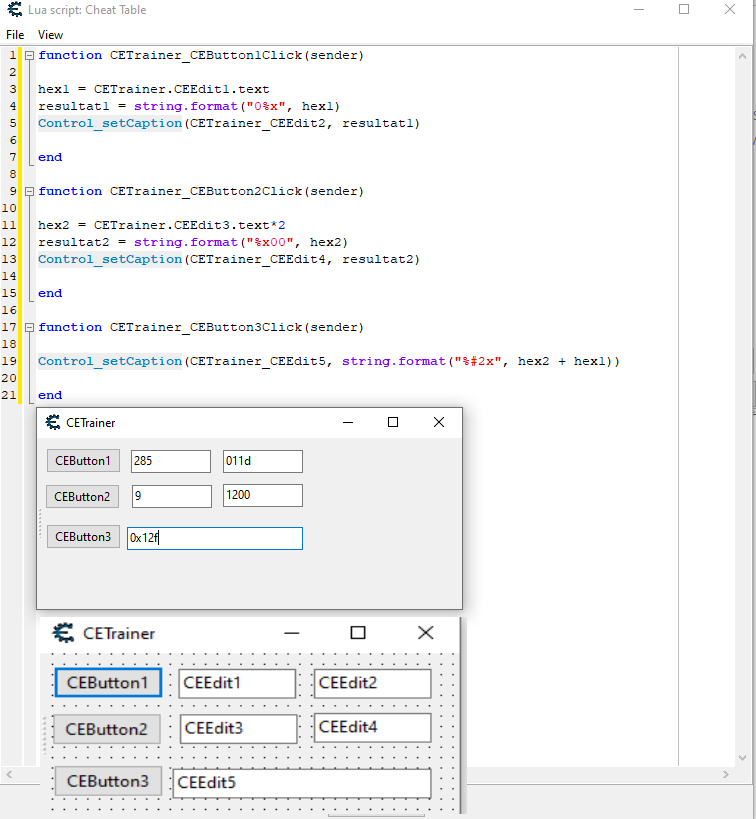Image resolution: width=756 pixels, height=819 pixels.
Task: Collapse the CEButton3Click function fold marker
Action: click(29, 328)
